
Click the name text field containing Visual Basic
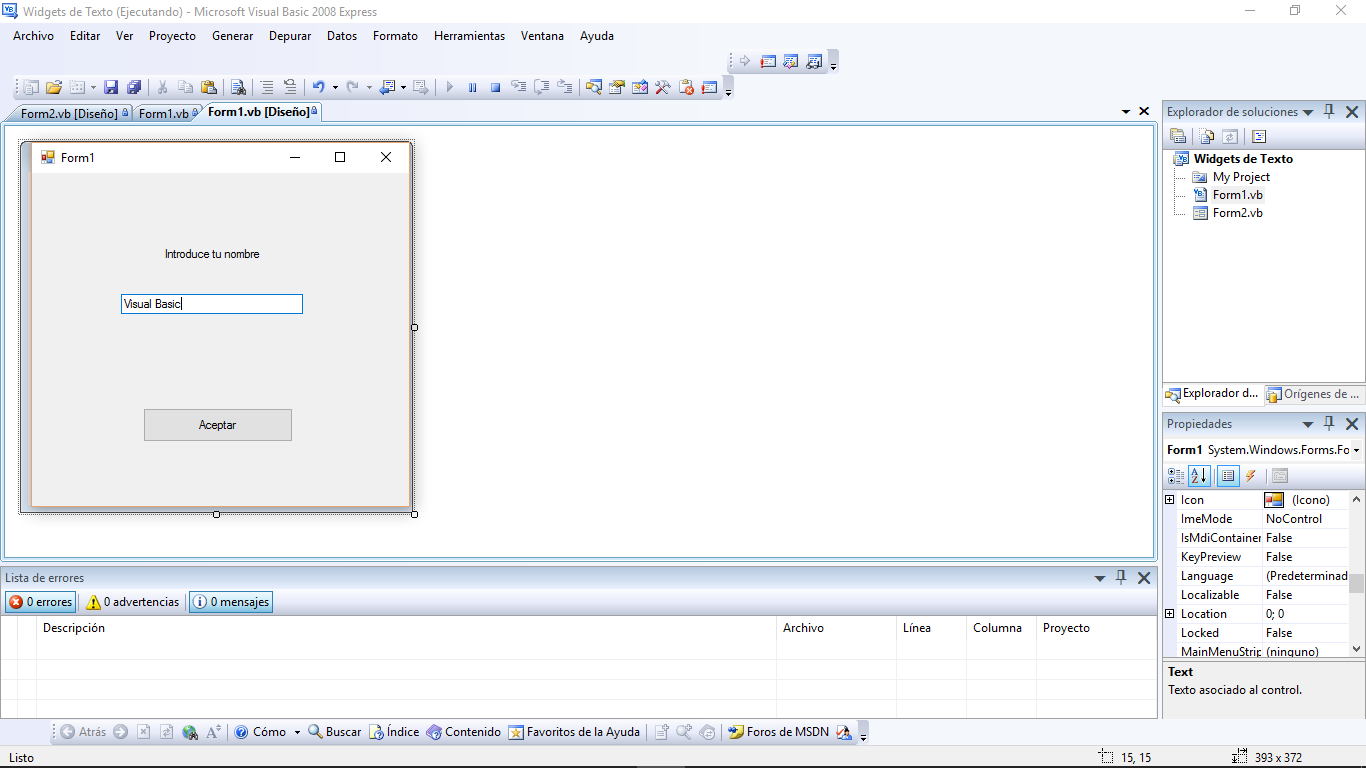coord(211,304)
